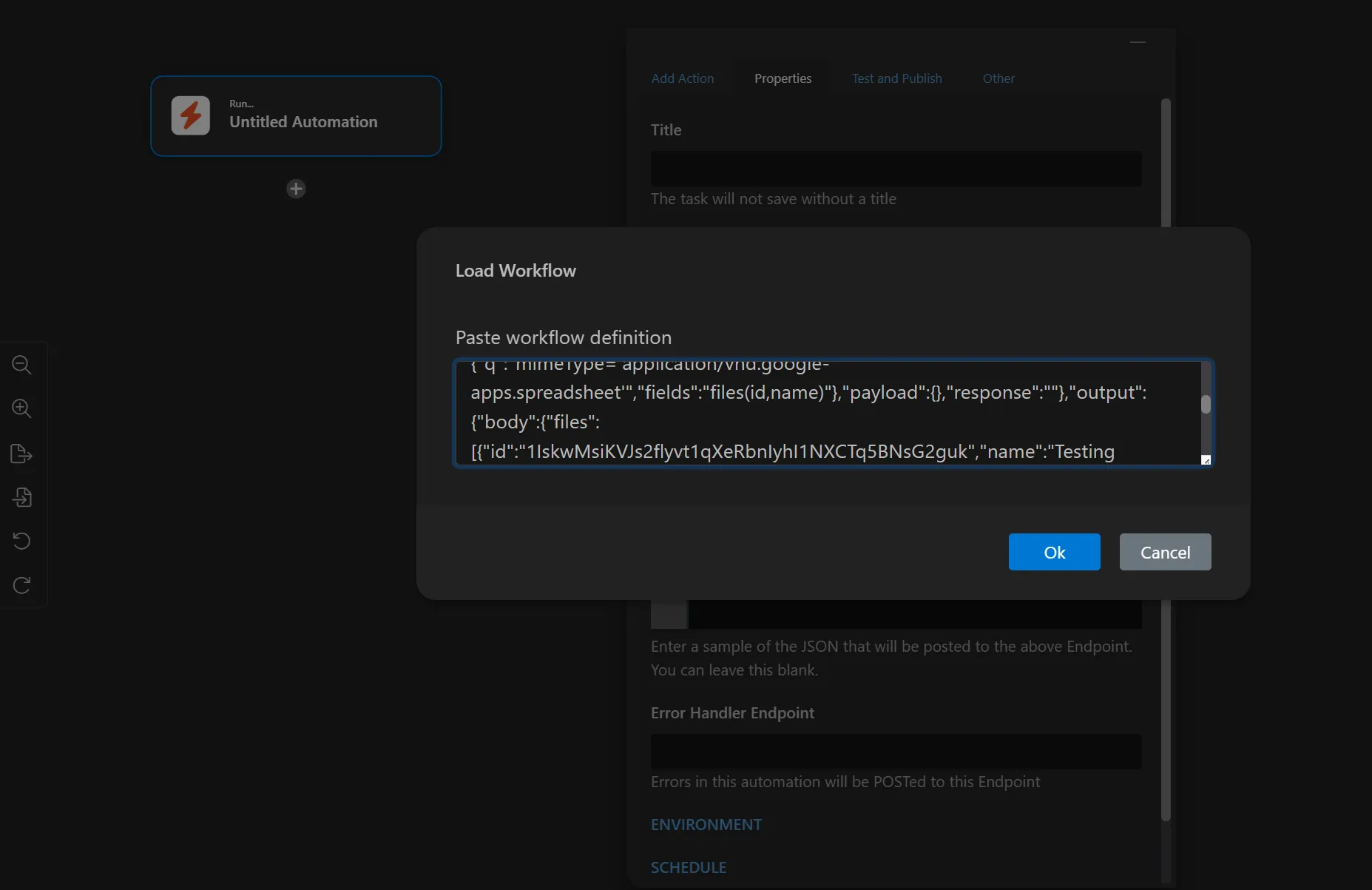1372x890 pixels.
Task: Minimize the properties panel with dash icon
Action: coord(1138,42)
